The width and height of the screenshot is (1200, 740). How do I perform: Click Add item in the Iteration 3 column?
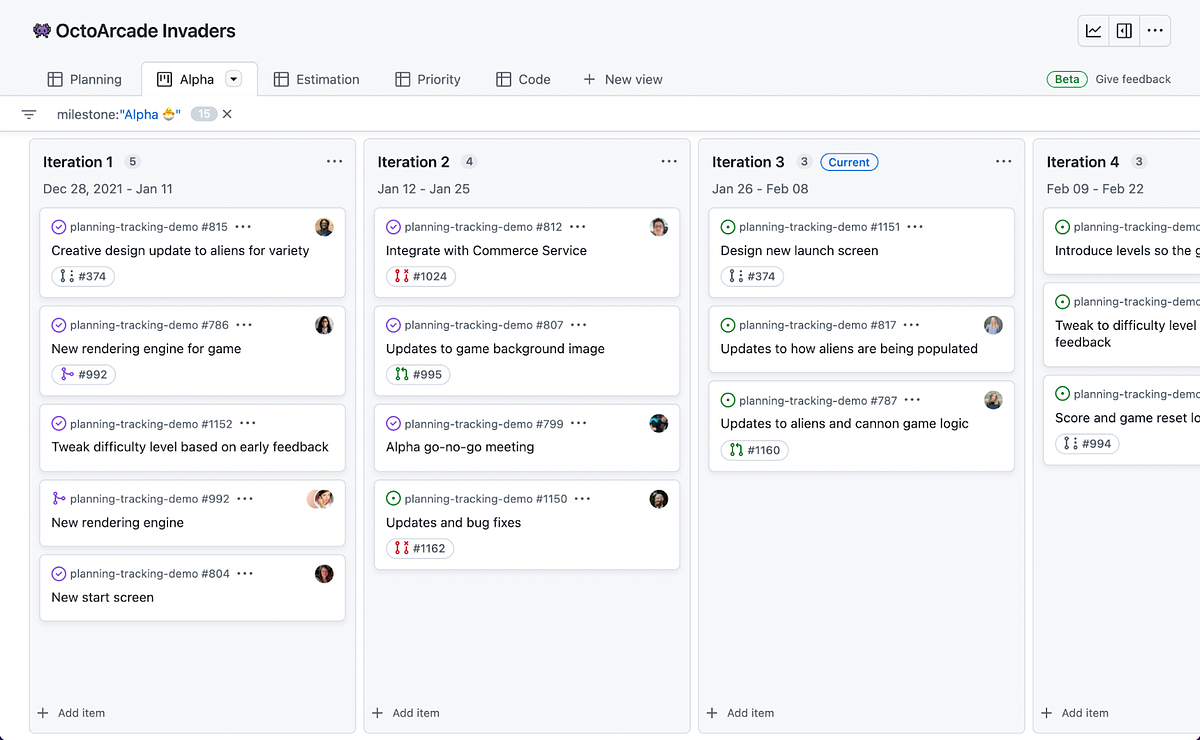[740, 712]
